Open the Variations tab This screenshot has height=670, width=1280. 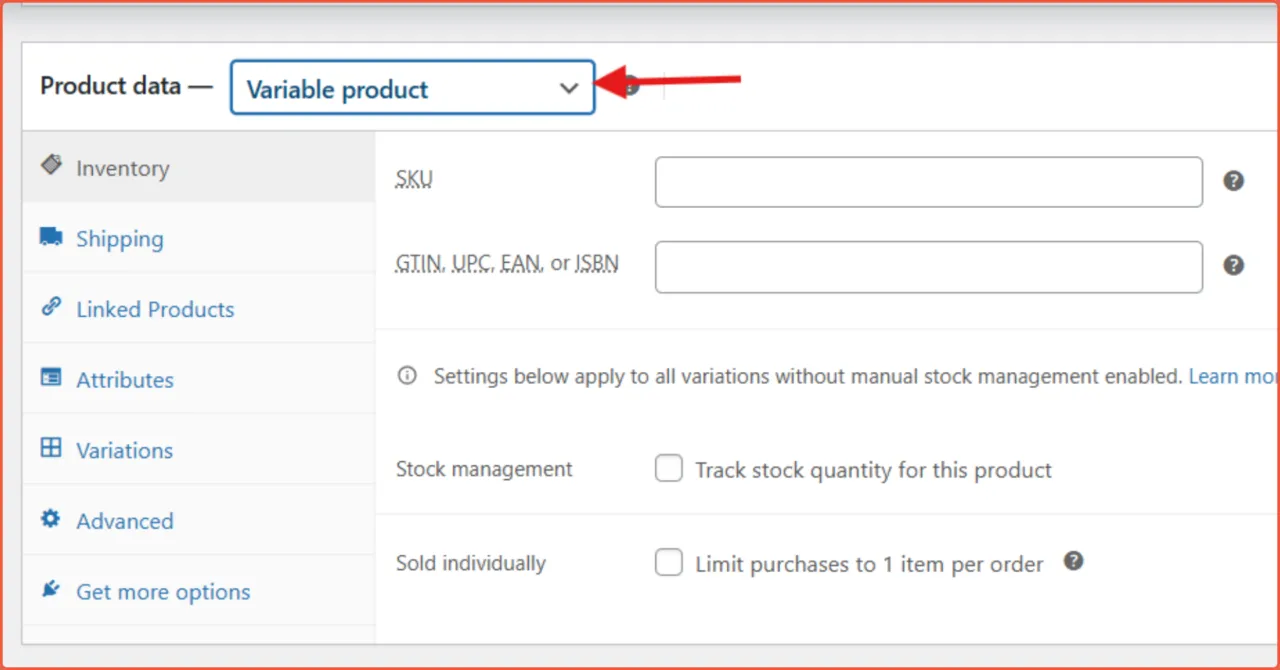123,450
